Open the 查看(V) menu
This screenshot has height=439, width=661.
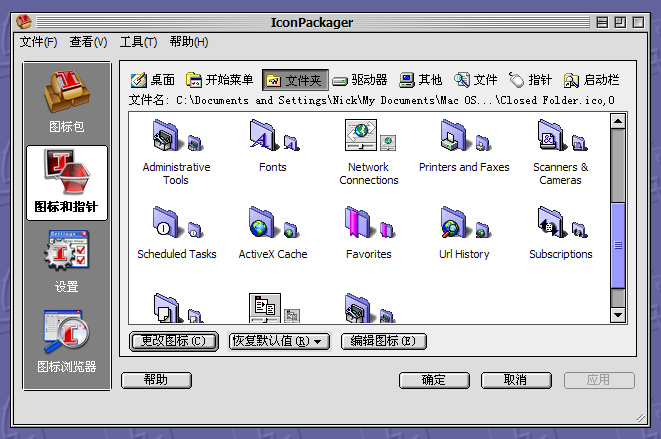tap(88, 42)
